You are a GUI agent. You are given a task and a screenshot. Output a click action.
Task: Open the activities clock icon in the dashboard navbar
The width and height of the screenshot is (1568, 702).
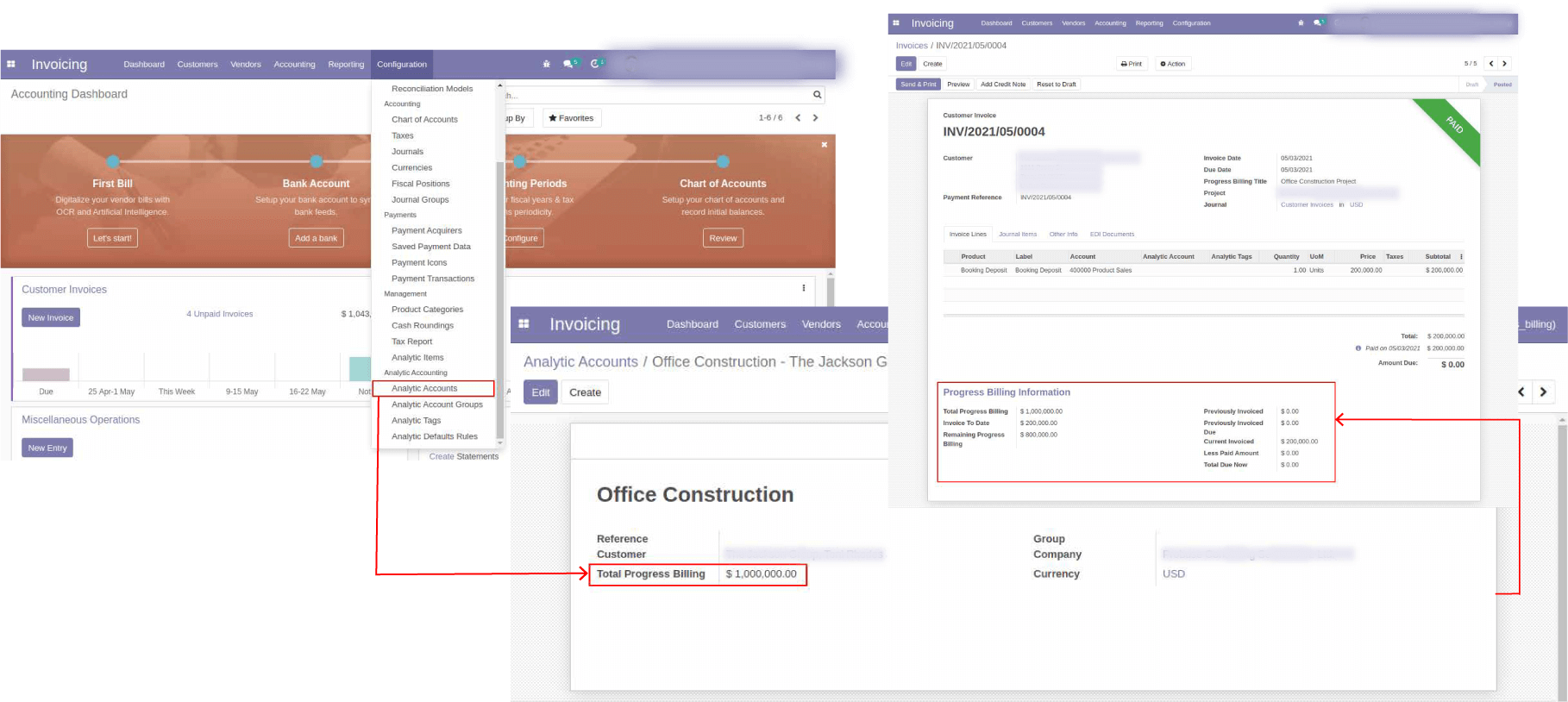595,64
